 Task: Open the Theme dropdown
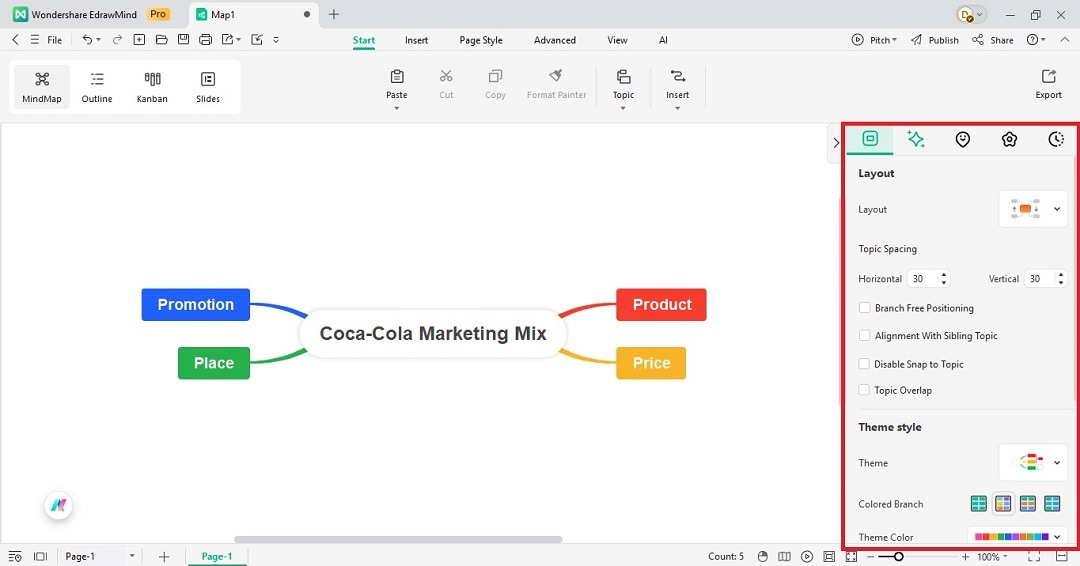[x=1033, y=462]
